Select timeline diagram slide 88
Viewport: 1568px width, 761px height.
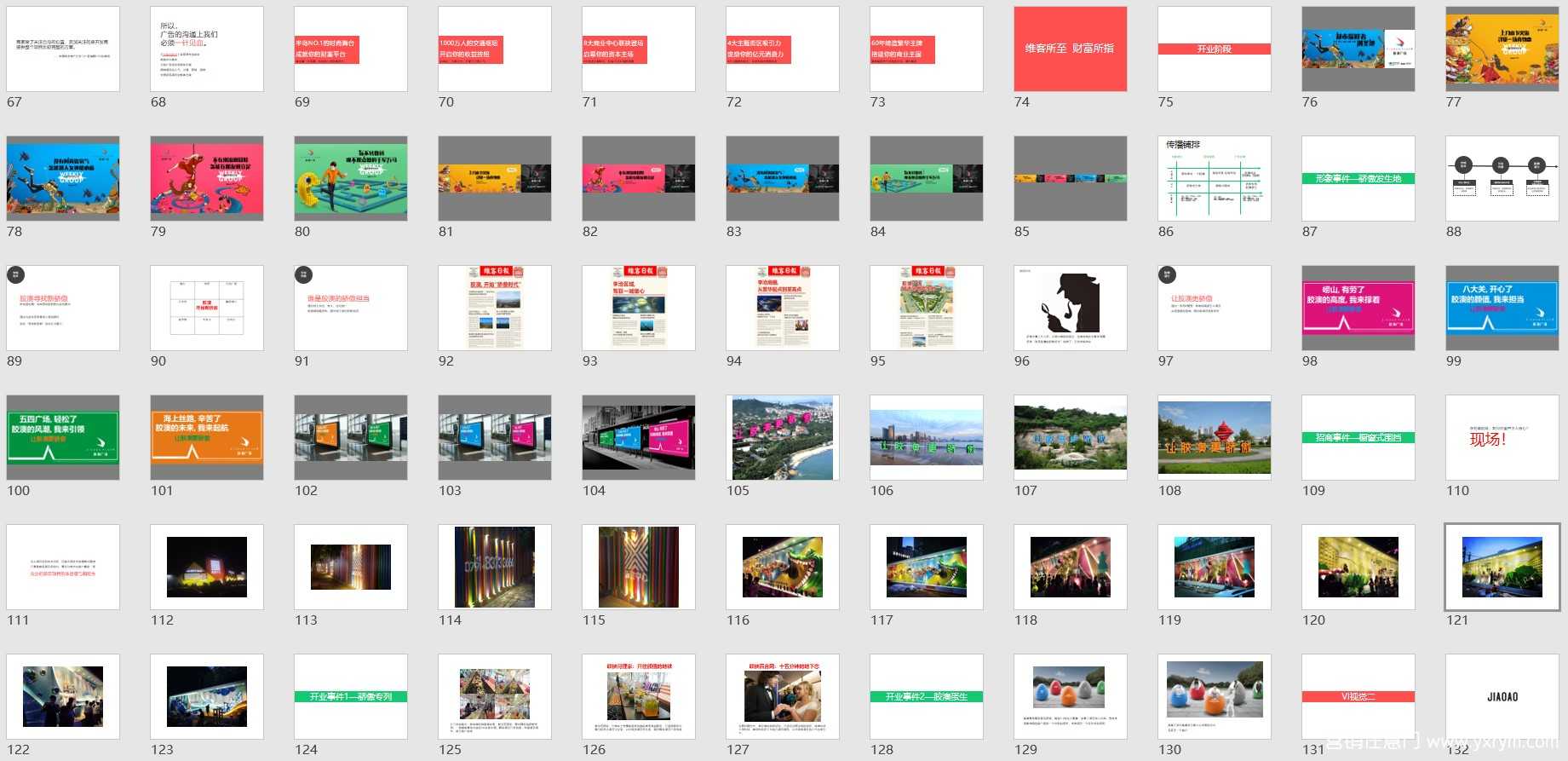(x=1502, y=178)
